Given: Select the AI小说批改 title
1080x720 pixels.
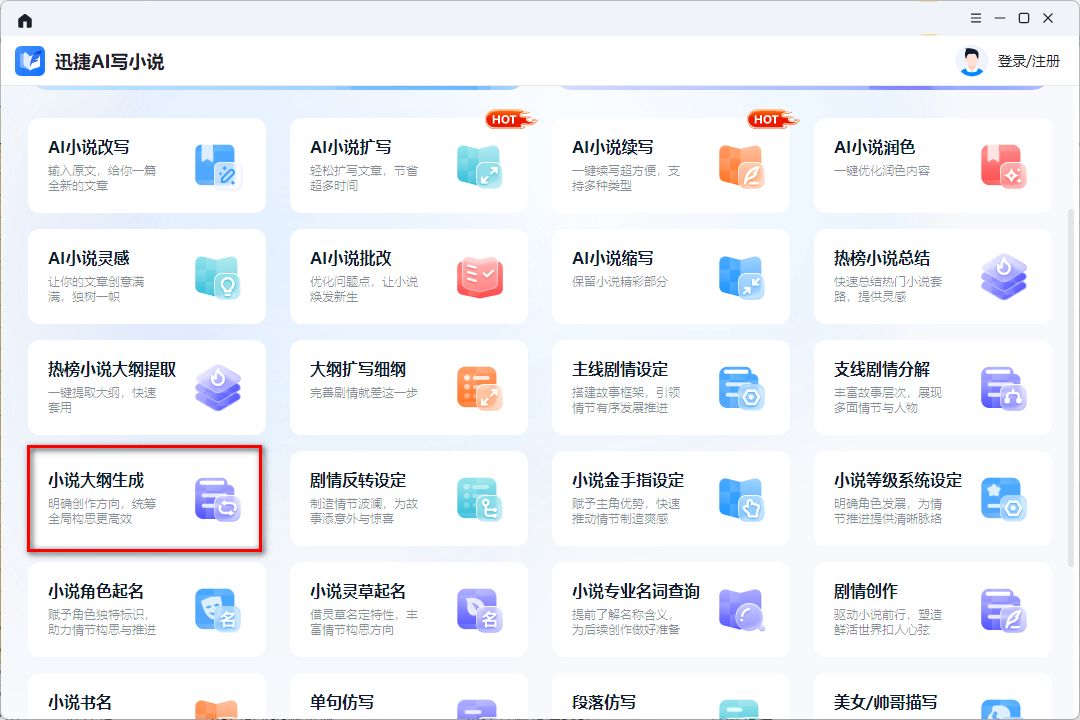Looking at the screenshot, I should pyautogui.click(x=351, y=258).
